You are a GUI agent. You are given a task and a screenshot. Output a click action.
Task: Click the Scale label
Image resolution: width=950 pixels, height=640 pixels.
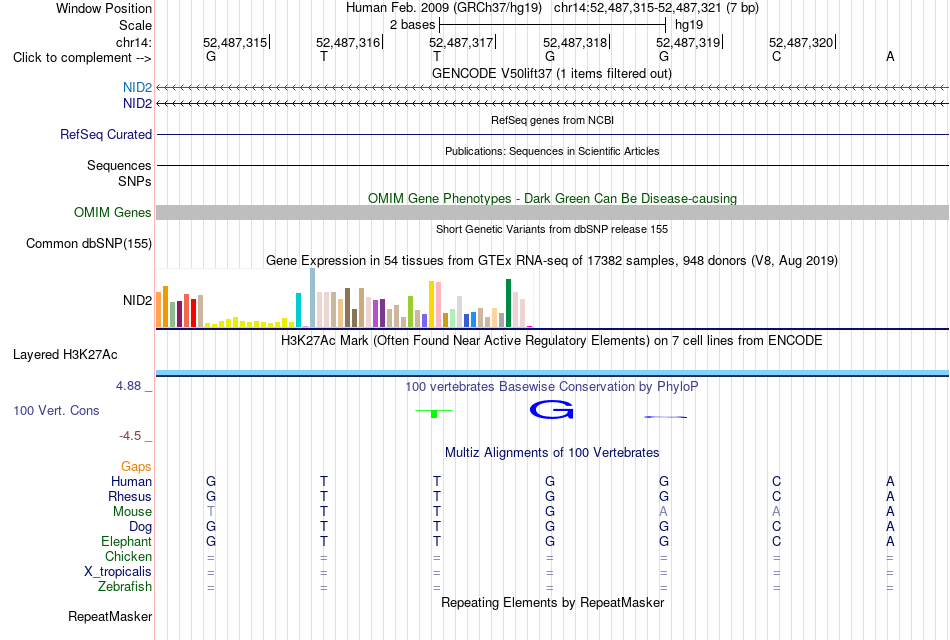point(135,25)
